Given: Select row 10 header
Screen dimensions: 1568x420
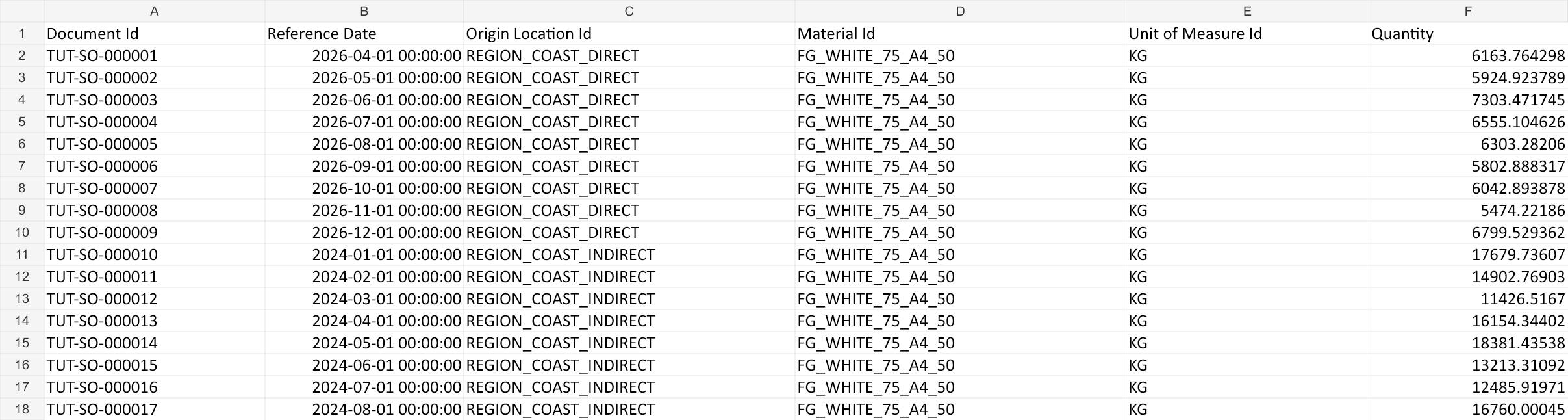Looking at the screenshot, I should pos(22,232).
